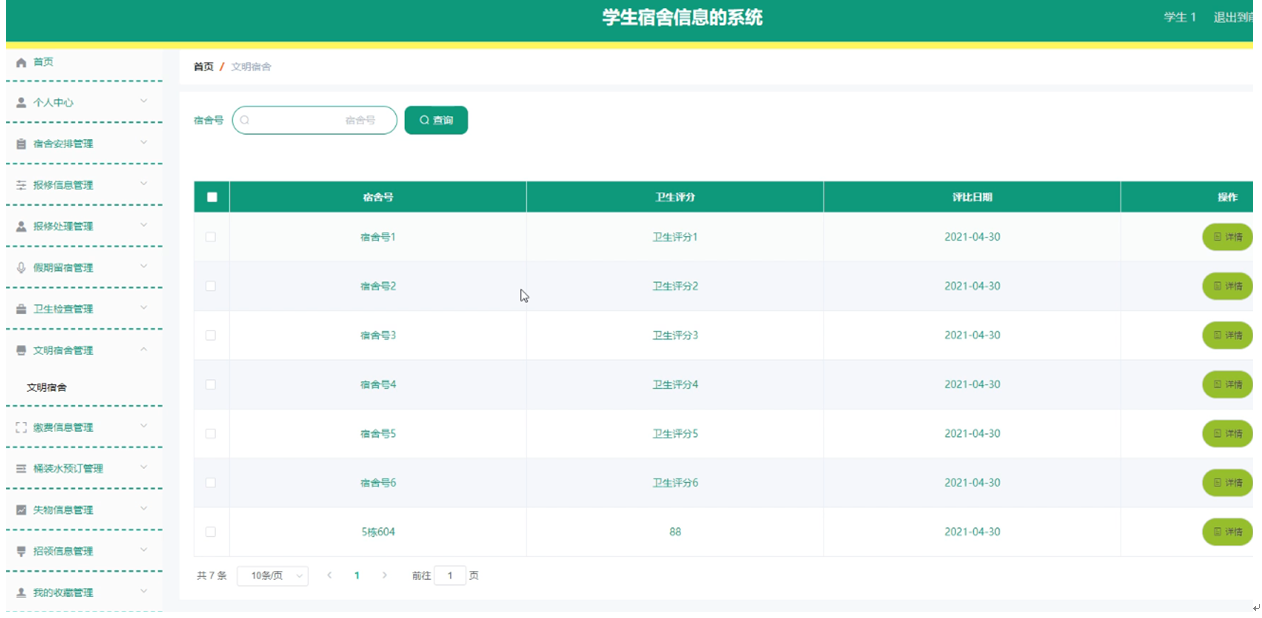Viewport: 1262px width, 618px height.
Task: Select the 文明宿舍 submenu item
Action: click(47, 387)
